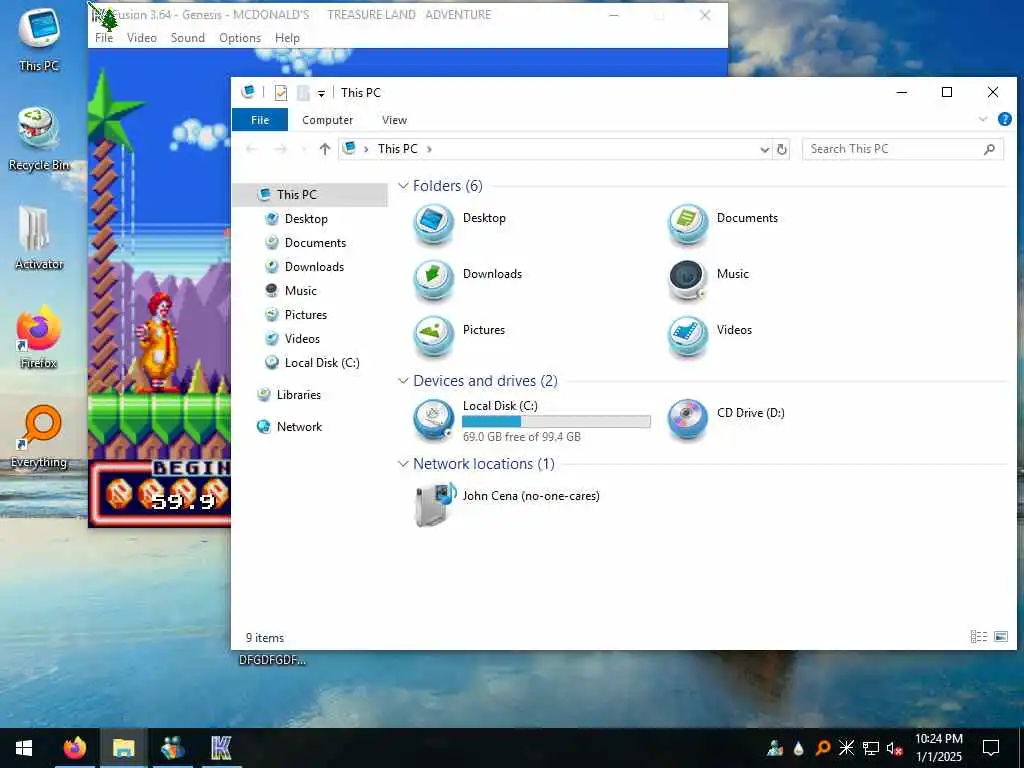
Task: Click the This PC address breadcrumb
Action: tap(397, 149)
